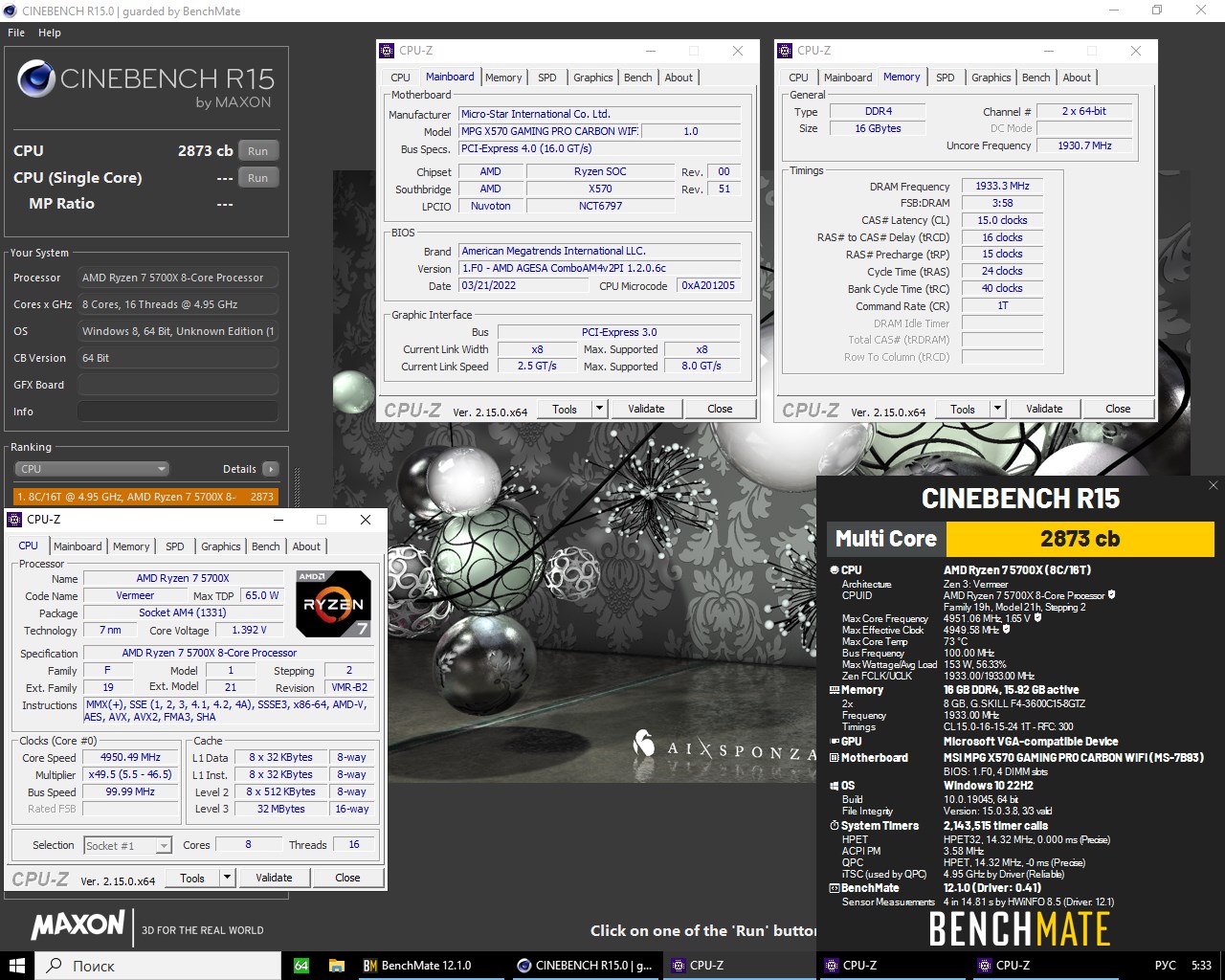This screenshot has width=1225, height=980.
Task: Click Close button in CPU CPU-Z window
Action: coord(347,878)
